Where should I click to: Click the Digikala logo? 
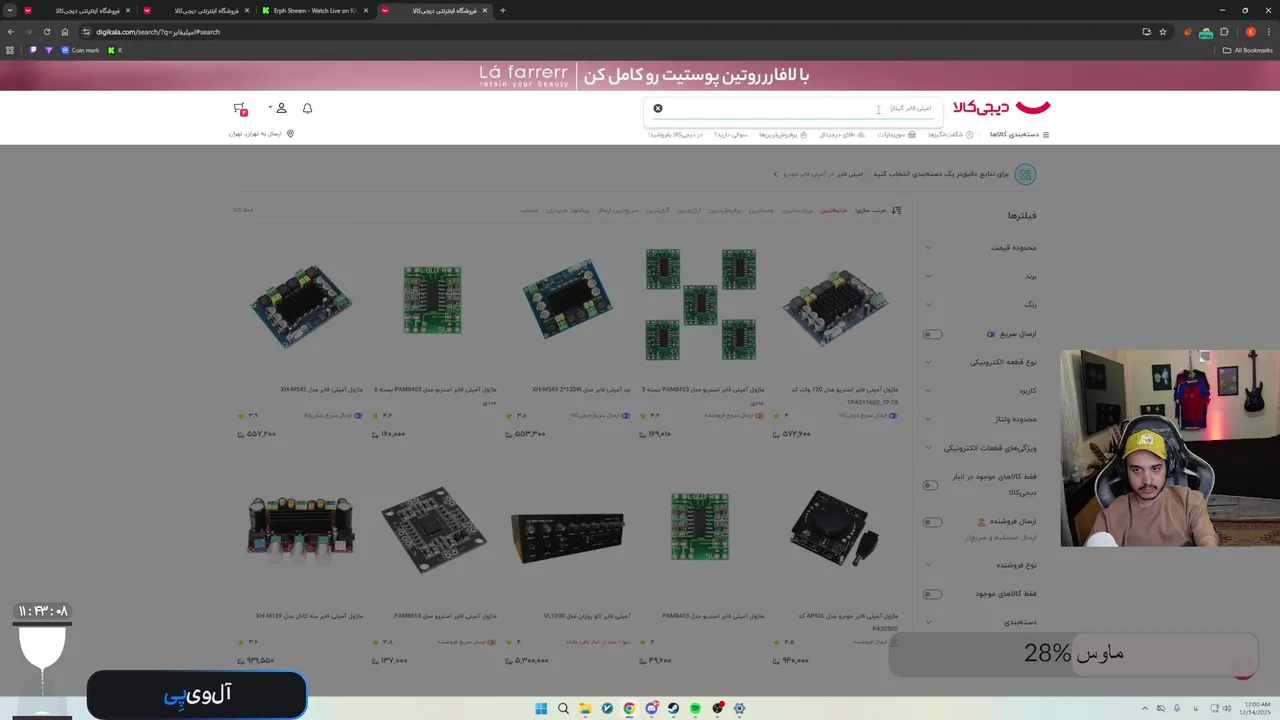pyautogui.click(x=1002, y=107)
